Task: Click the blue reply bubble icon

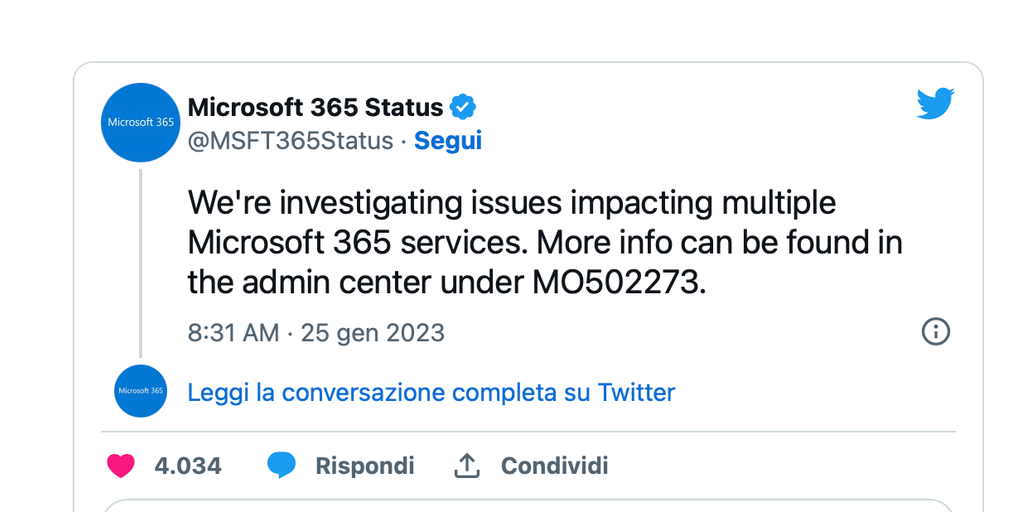Action: tap(282, 466)
